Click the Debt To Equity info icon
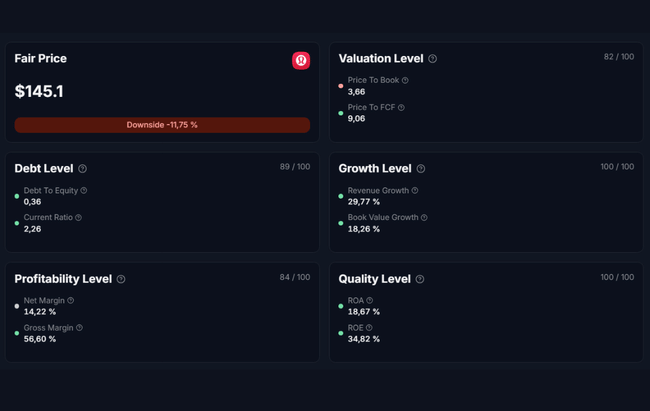The image size is (650, 411). click(84, 190)
